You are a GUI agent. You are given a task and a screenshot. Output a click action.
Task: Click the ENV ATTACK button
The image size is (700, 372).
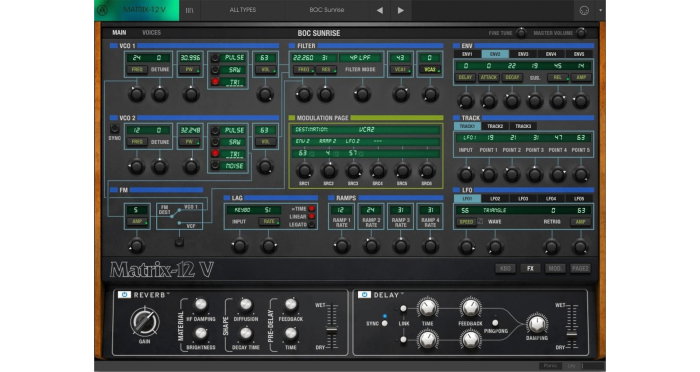(489, 78)
